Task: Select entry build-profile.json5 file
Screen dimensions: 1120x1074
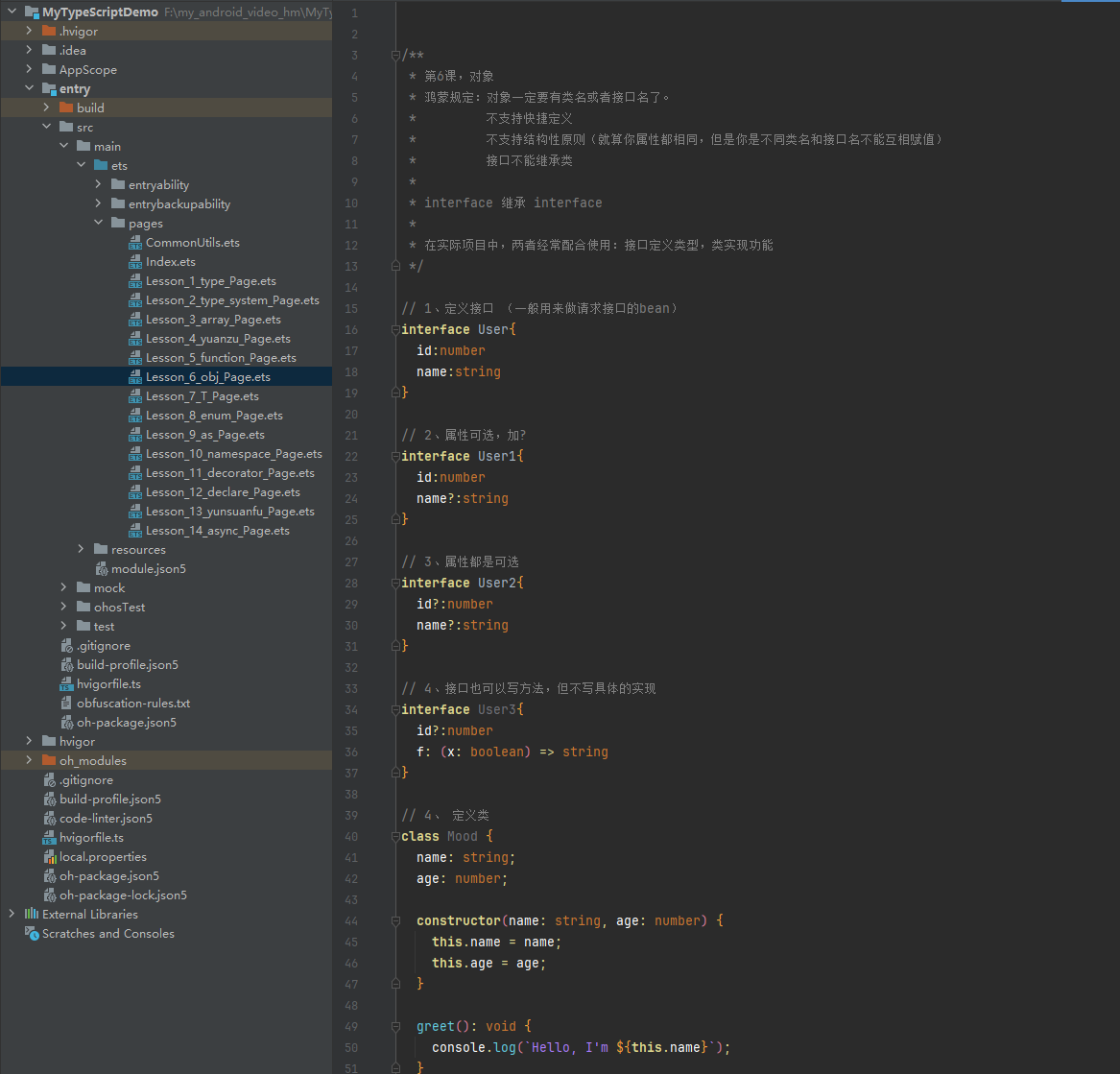Action: coord(127,665)
